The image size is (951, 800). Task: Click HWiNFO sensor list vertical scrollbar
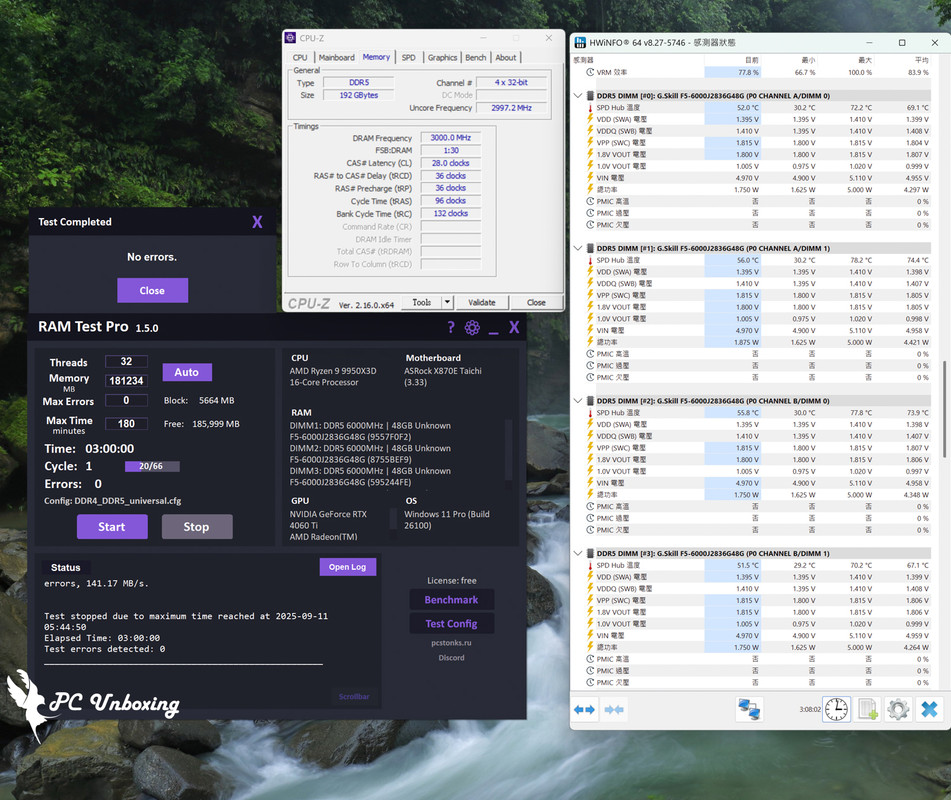(x=944, y=409)
